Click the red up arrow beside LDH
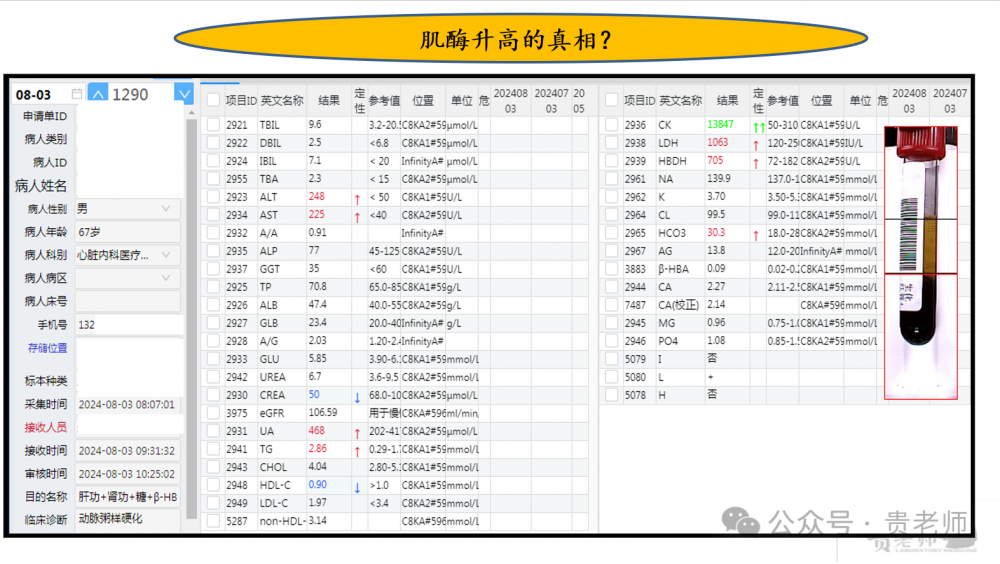Viewport: 1000px width, 564px height. [756, 144]
